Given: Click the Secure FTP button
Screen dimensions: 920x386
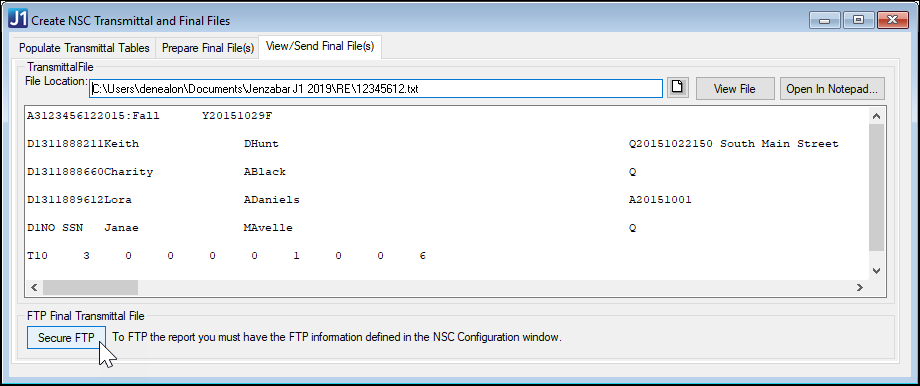Looking at the screenshot, I should pos(66,337).
